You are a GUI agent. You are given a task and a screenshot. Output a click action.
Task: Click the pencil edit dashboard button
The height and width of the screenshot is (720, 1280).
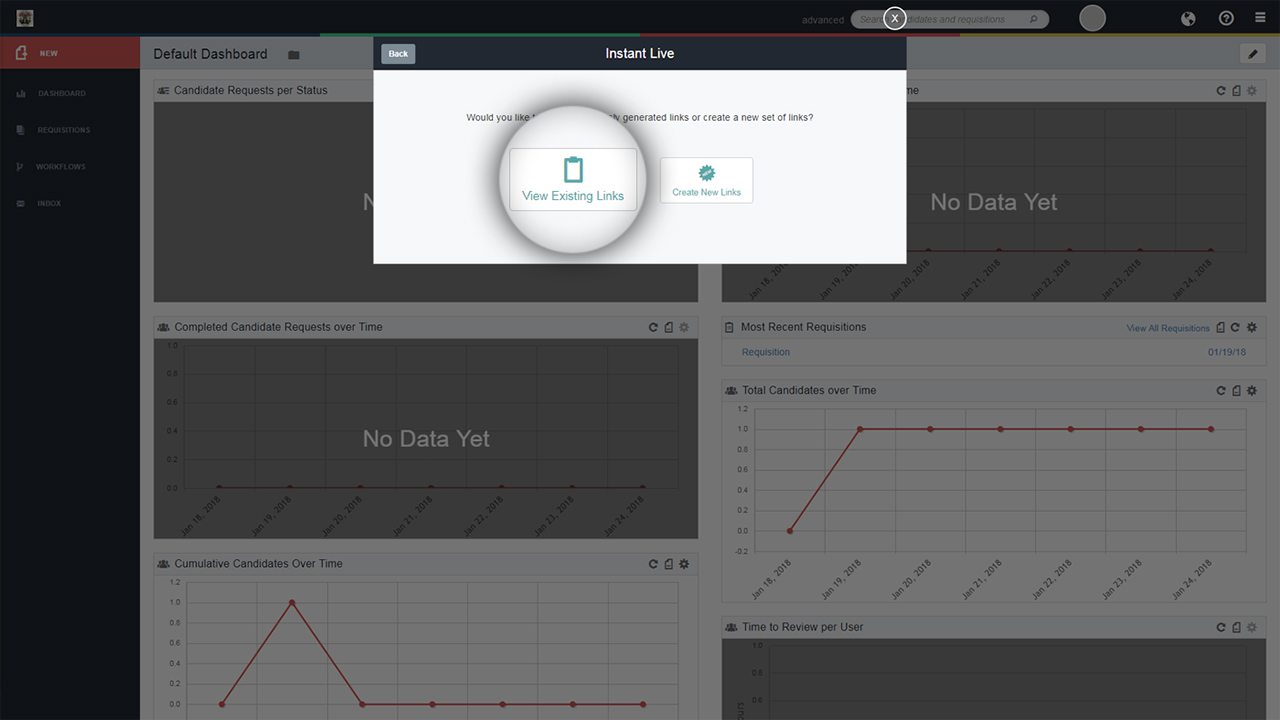pyautogui.click(x=1252, y=54)
